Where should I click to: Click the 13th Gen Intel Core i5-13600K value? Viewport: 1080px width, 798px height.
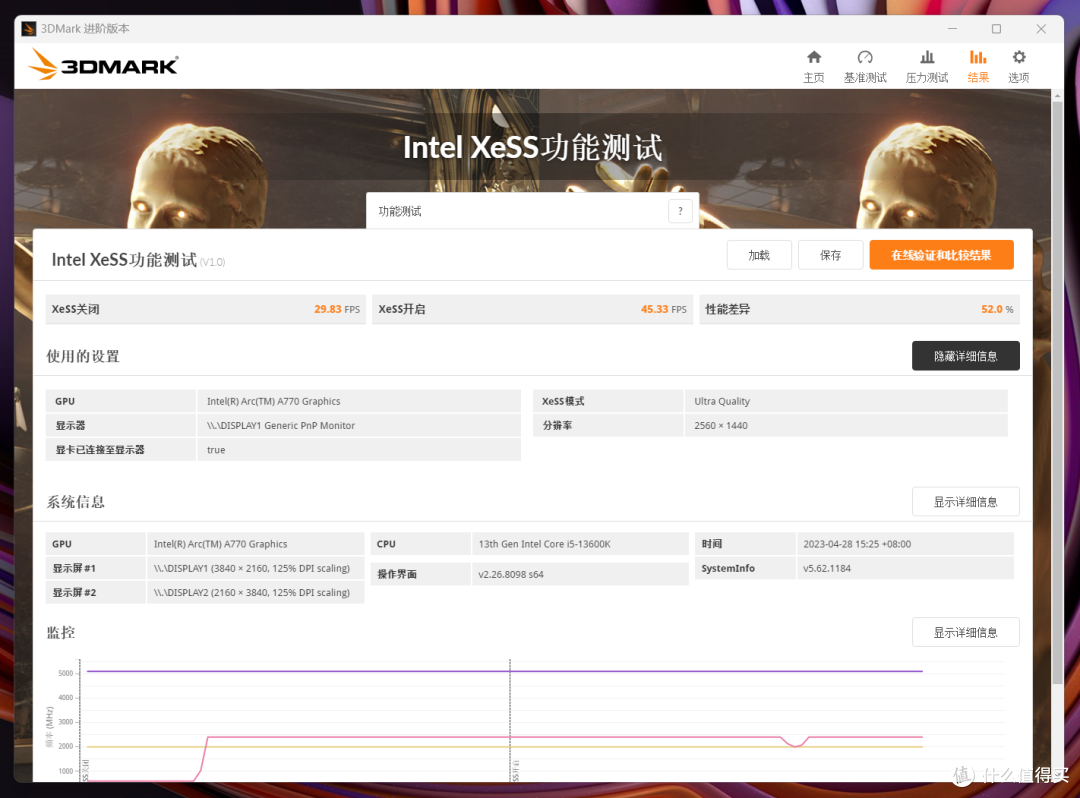[544, 544]
